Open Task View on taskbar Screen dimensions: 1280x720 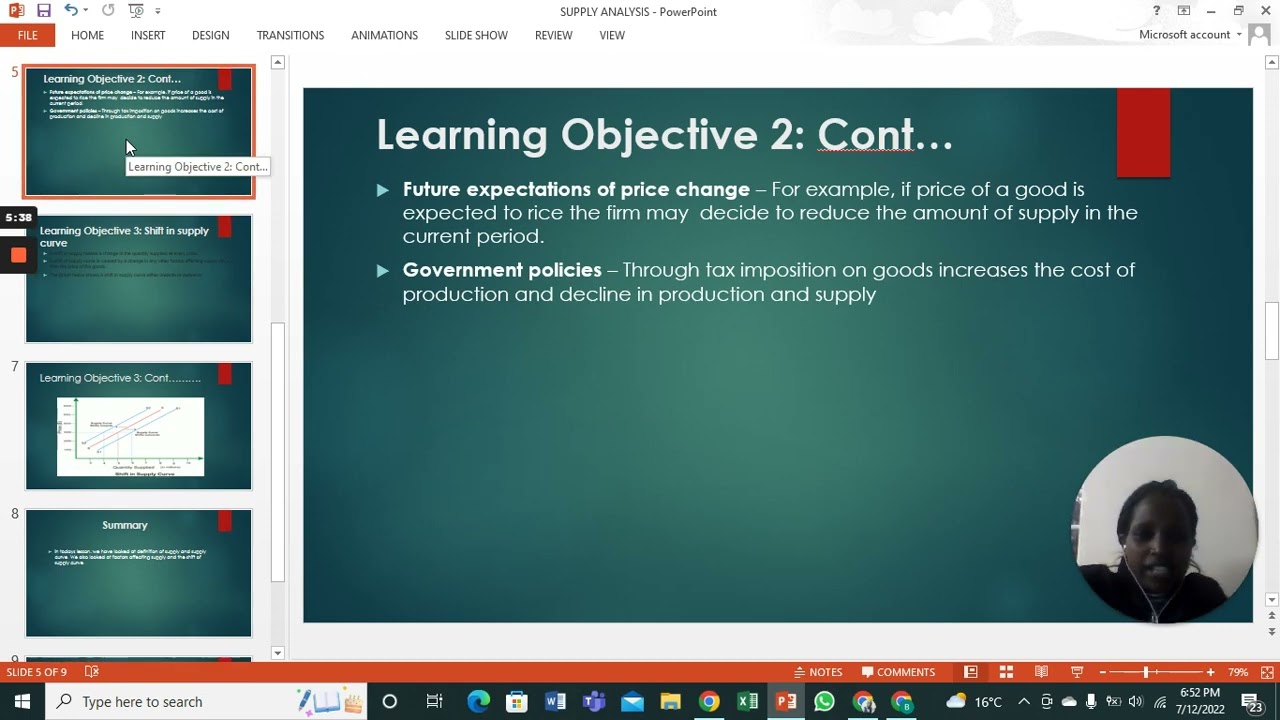(434, 701)
